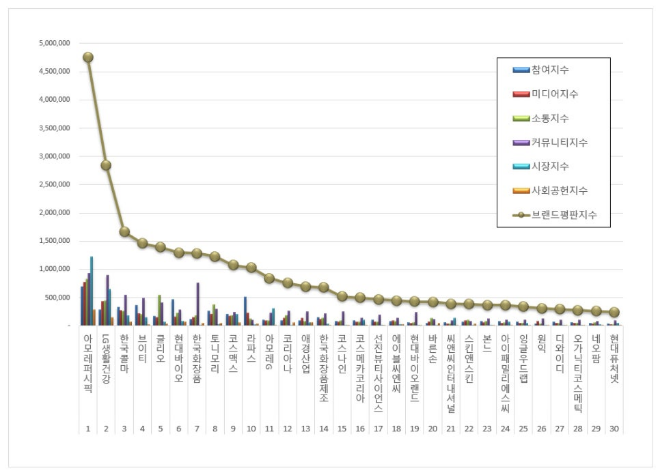Select the 클리오 category axis label
Screen dimensions: 660x475
pos(160,351)
